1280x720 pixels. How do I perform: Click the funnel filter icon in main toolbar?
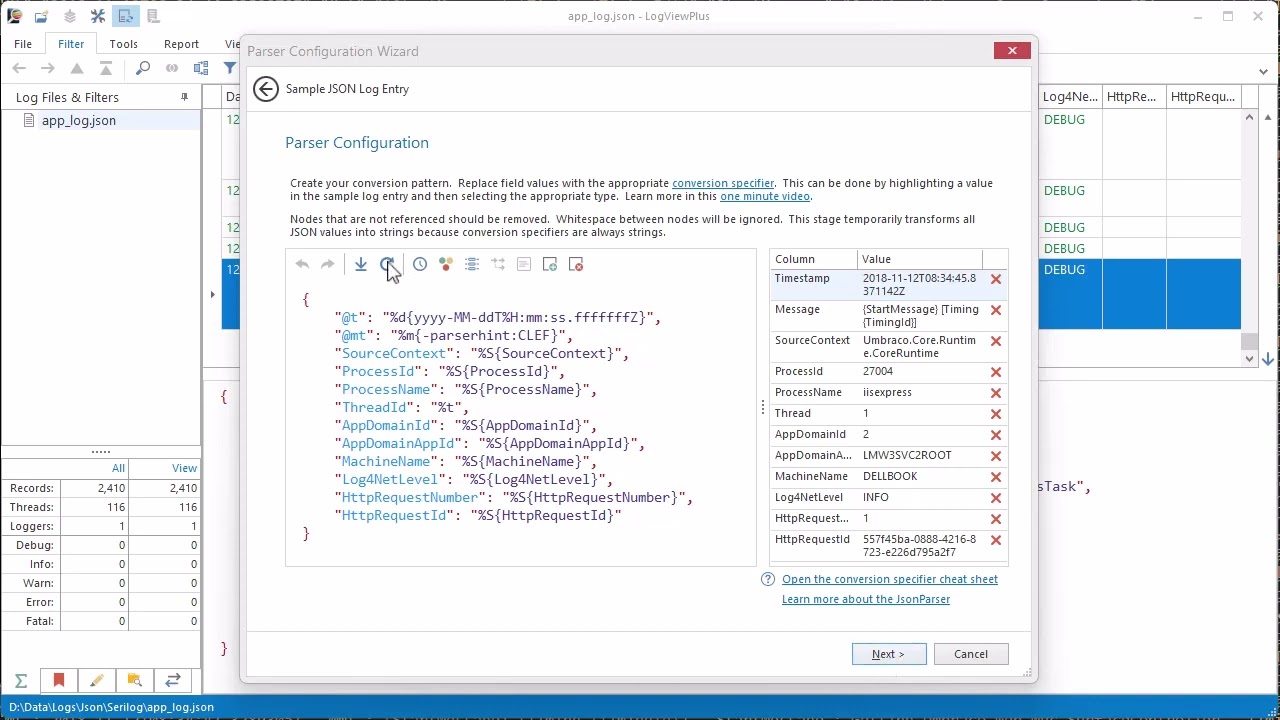(230, 68)
